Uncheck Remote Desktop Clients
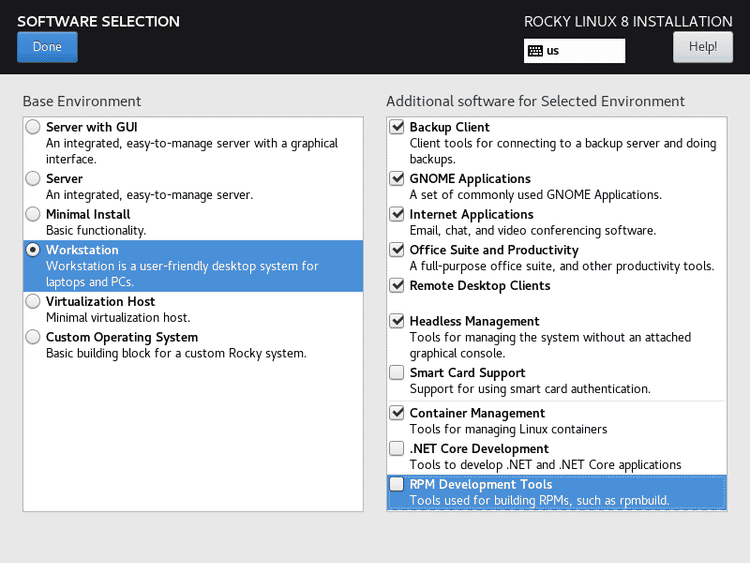Image resolution: width=750 pixels, height=563 pixels. tap(397, 286)
